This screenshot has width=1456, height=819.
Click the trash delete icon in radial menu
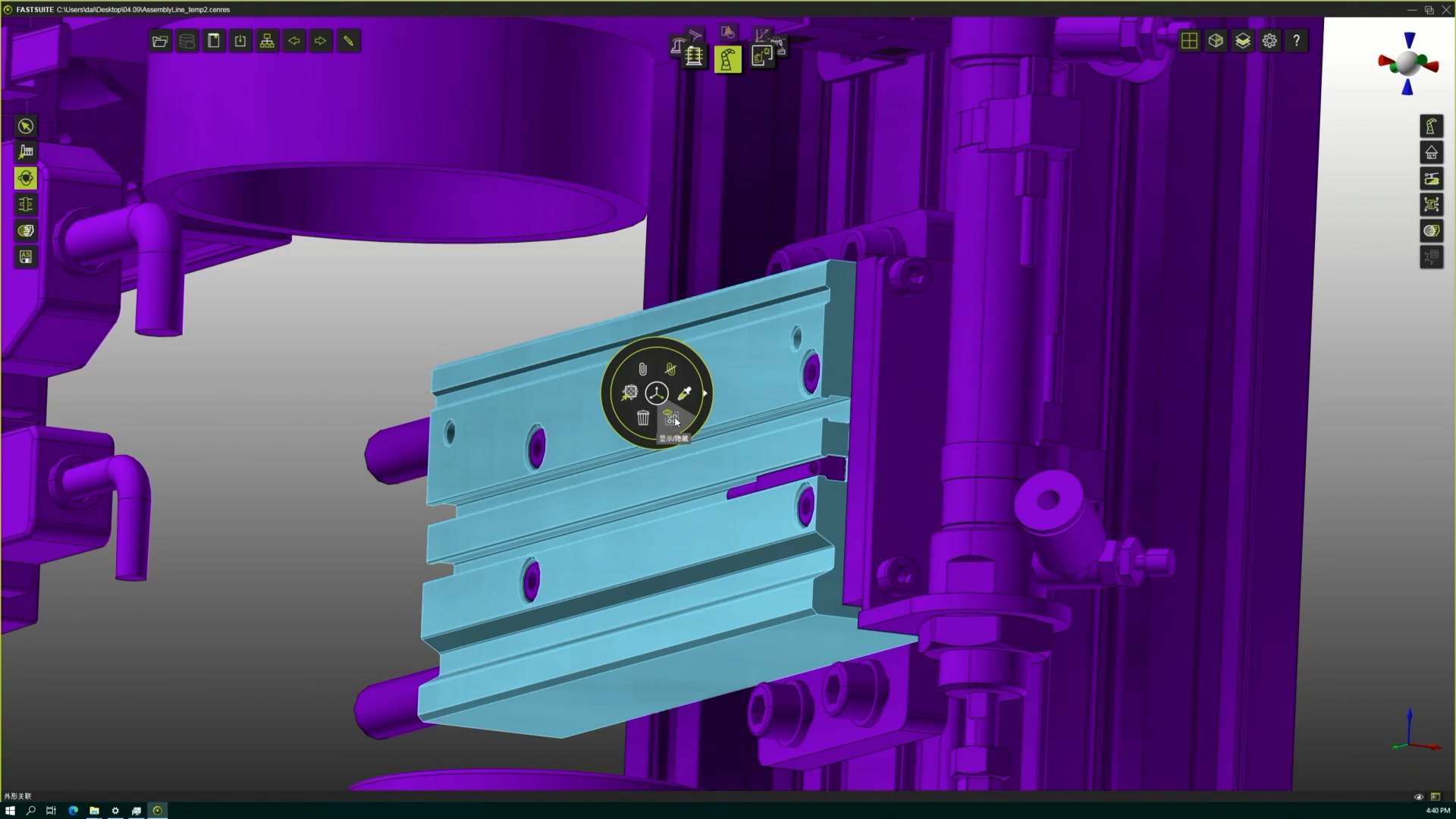coord(643,418)
